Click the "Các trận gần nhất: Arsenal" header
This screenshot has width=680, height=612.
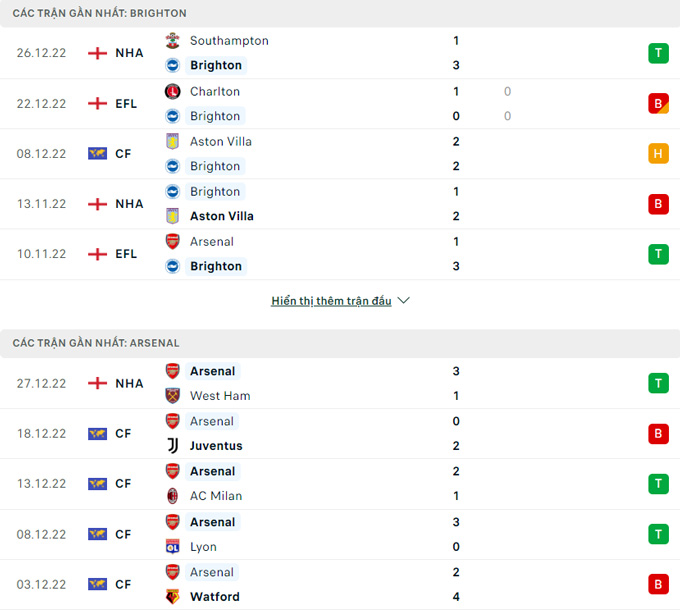96,343
